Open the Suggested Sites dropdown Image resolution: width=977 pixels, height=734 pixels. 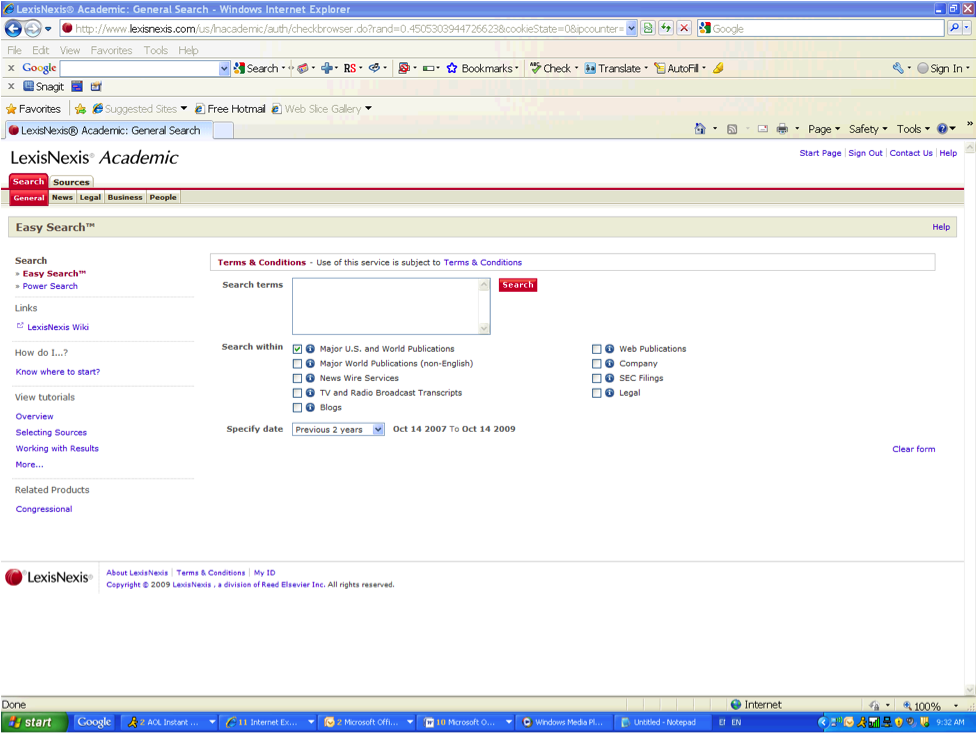(x=184, y=109)
